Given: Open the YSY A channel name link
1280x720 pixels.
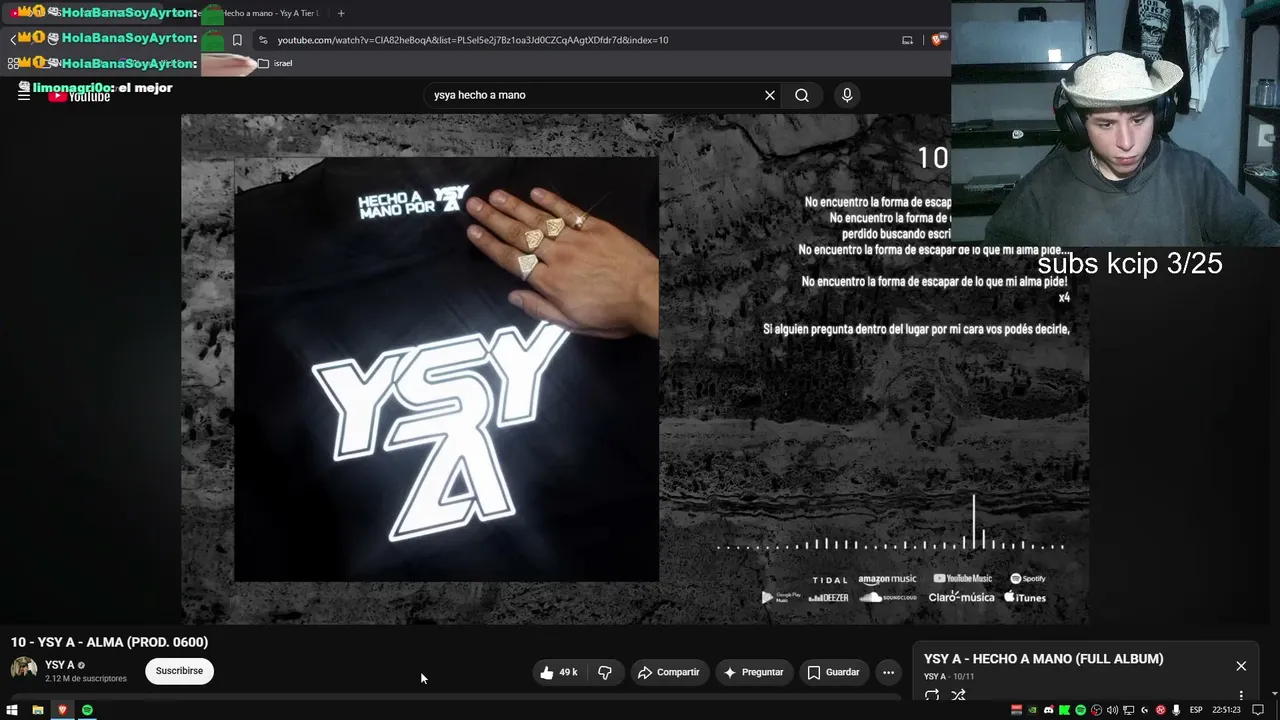Looking at the screenshot, I should [60, 665].
